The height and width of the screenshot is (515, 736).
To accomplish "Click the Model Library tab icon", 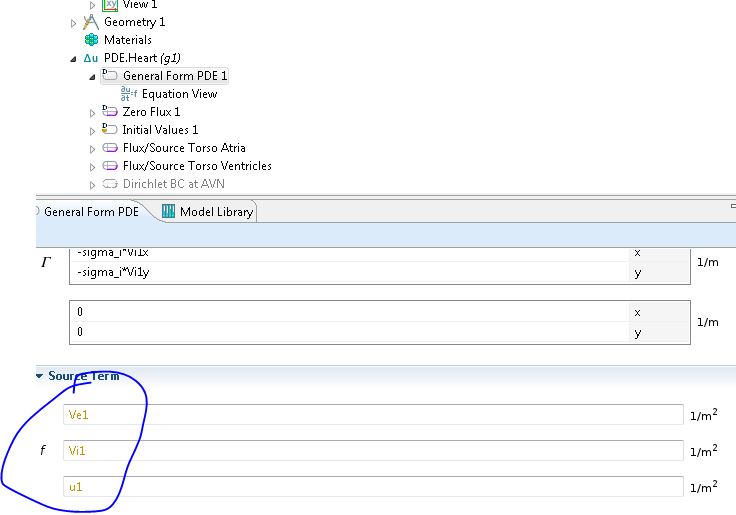I will [168, 211].
